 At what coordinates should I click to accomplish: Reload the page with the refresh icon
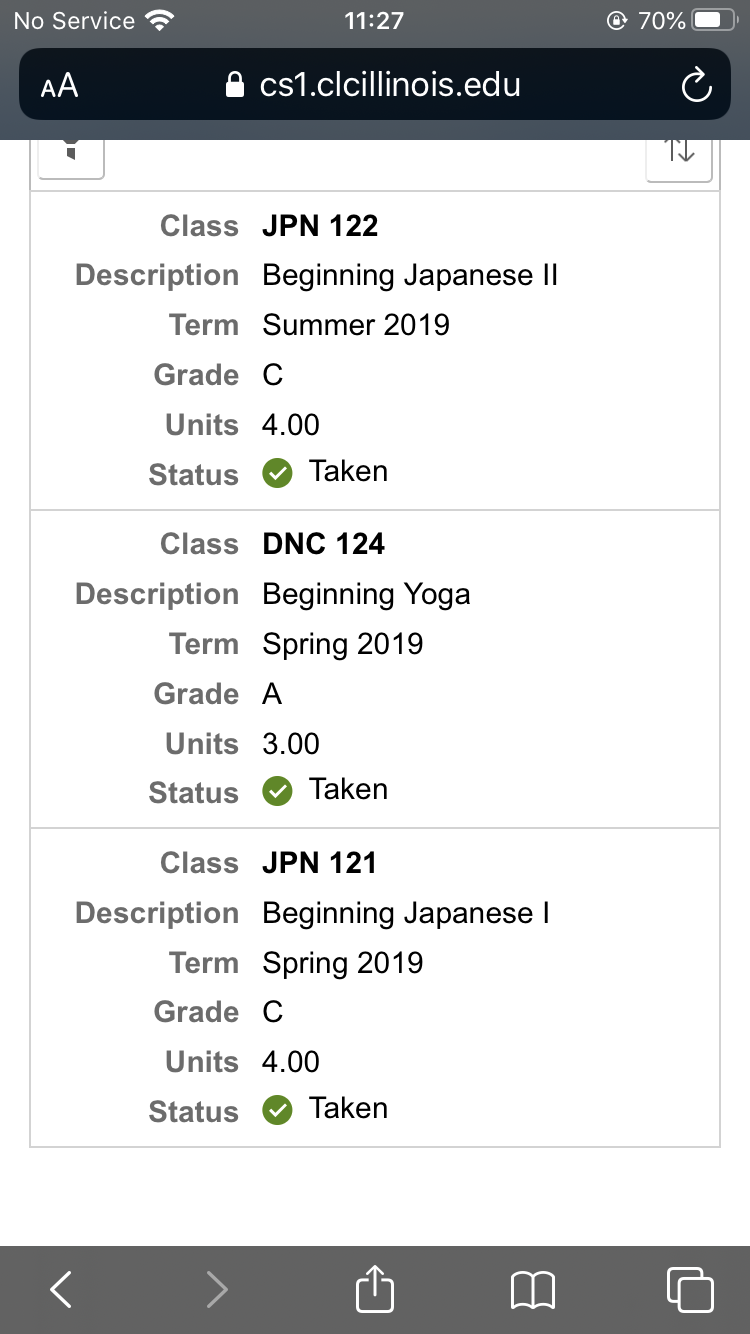pyautogui.click(x=696, y=86)
